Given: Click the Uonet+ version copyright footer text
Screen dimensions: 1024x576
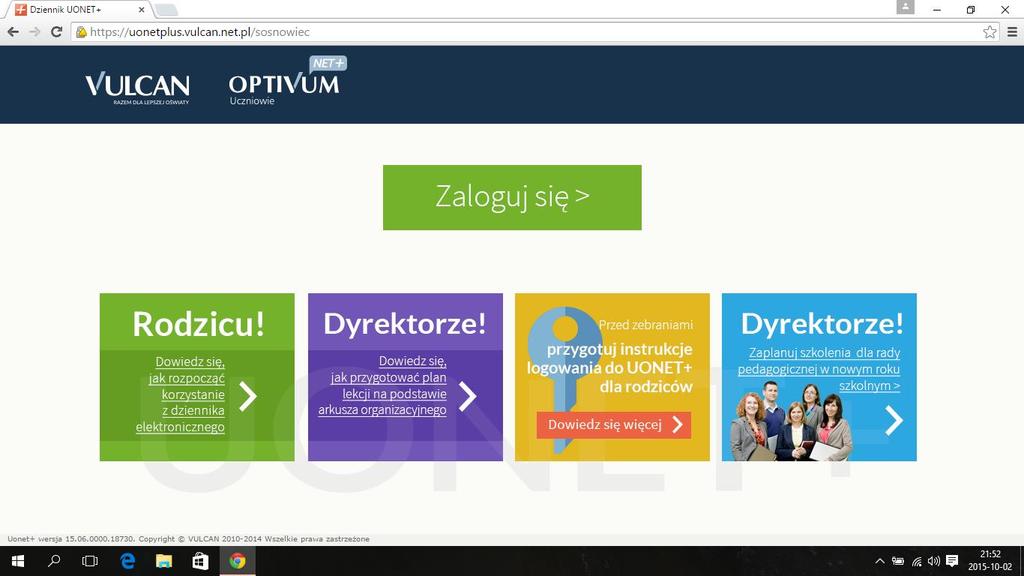Looking at the screenshot, I should coord(188,539).
